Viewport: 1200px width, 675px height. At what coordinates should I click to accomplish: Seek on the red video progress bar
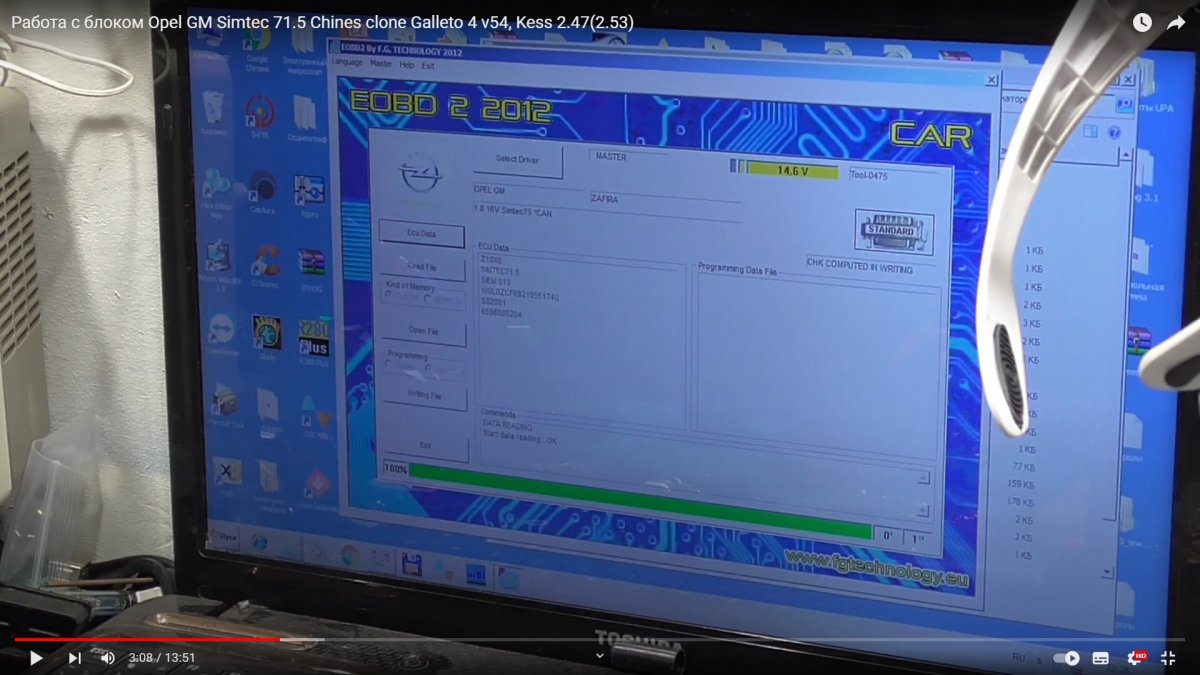click(147, 639)
